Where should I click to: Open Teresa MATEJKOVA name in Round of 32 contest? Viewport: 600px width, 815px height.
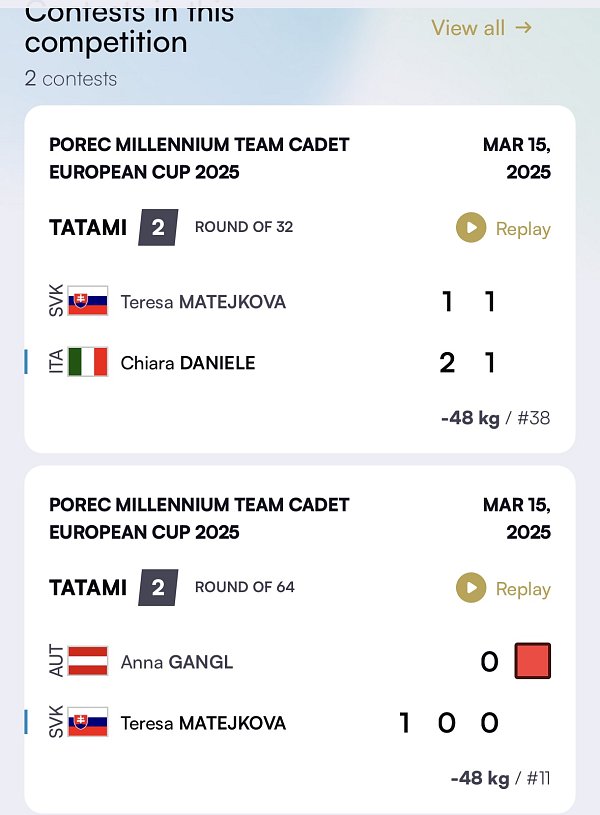tap(203, 302)
